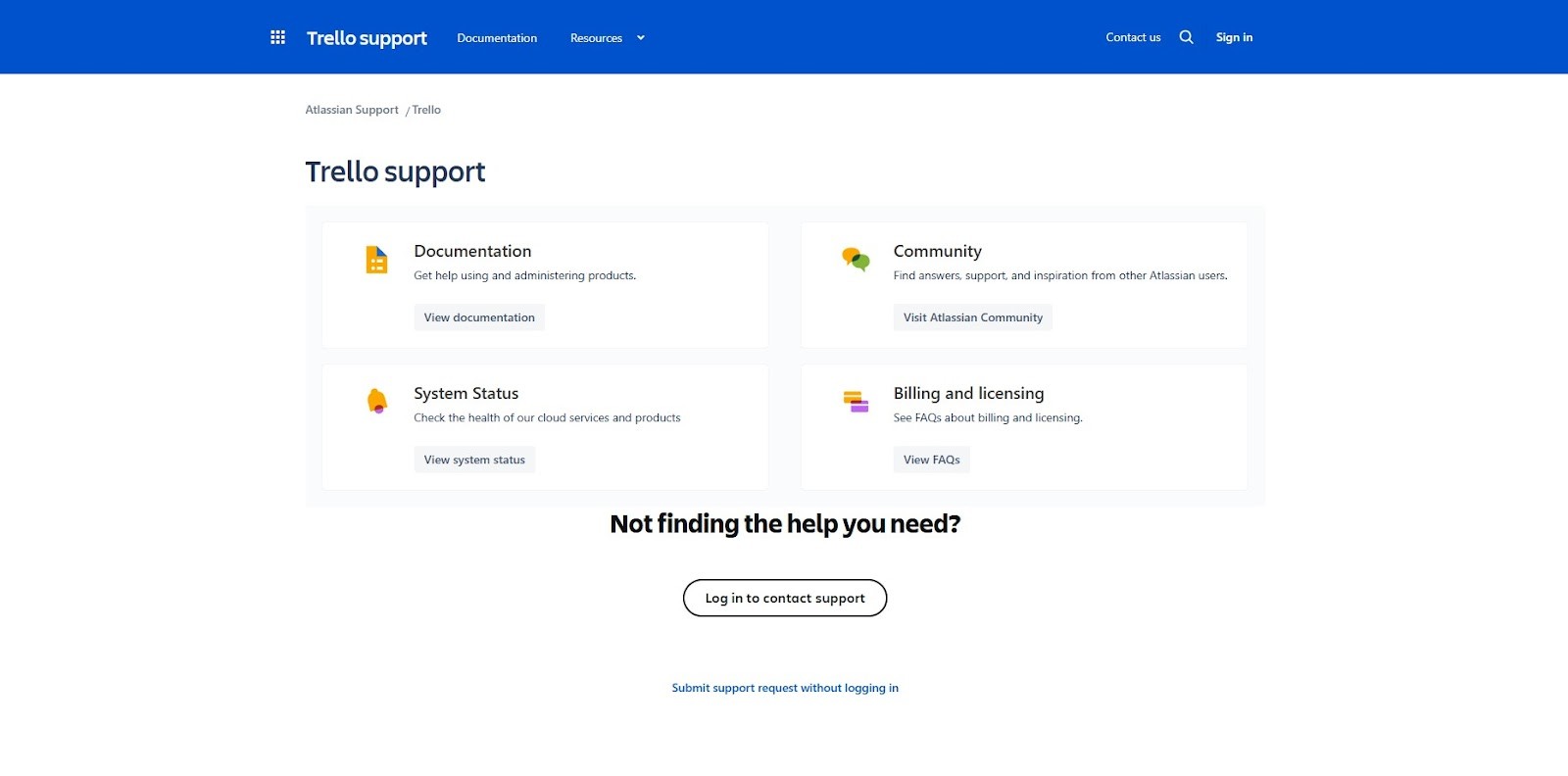Expand the Resources dropdown chevron
The image size is (1568, 776).
coord(641,38)
